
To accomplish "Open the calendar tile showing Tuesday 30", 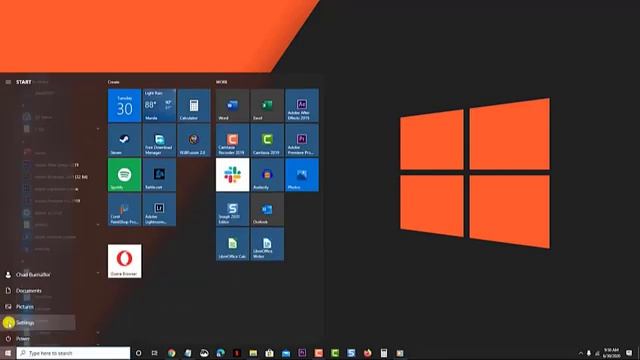I will [124, 105].
